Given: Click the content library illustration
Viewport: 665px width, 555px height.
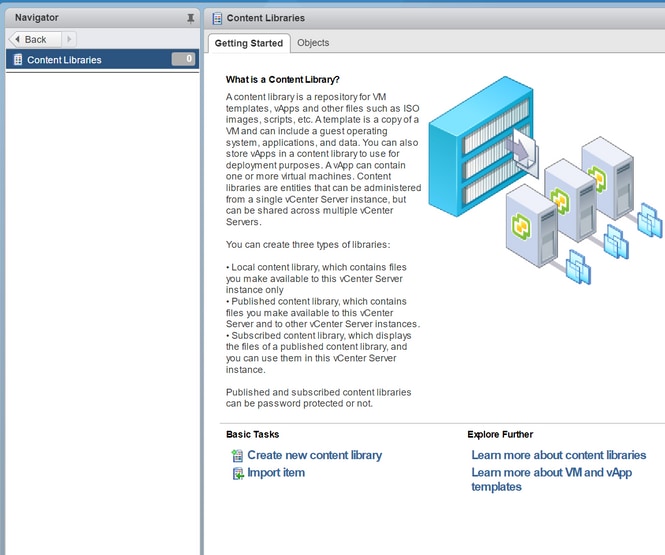Looking at the screenshot, I should point(545,180).
